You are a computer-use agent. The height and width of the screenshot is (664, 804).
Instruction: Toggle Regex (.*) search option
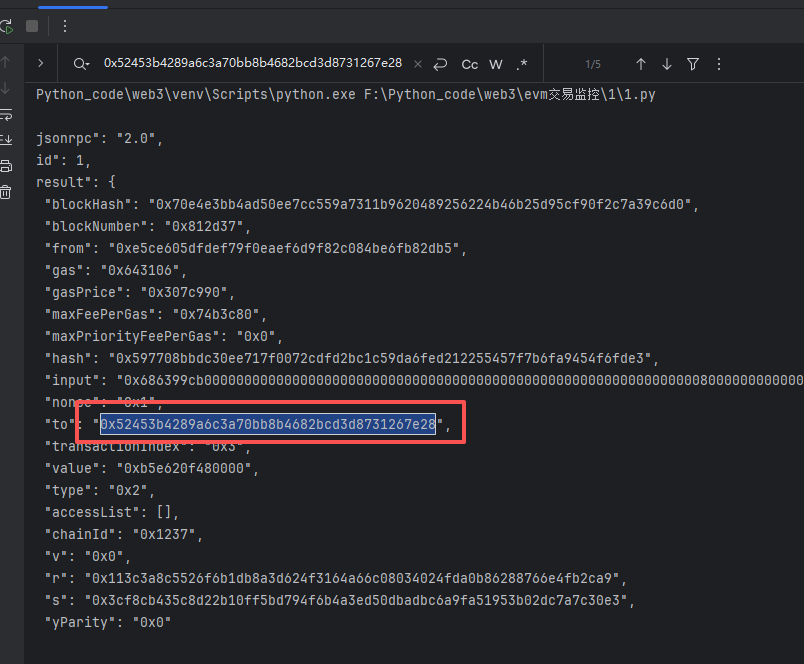(x=522, y=65)
